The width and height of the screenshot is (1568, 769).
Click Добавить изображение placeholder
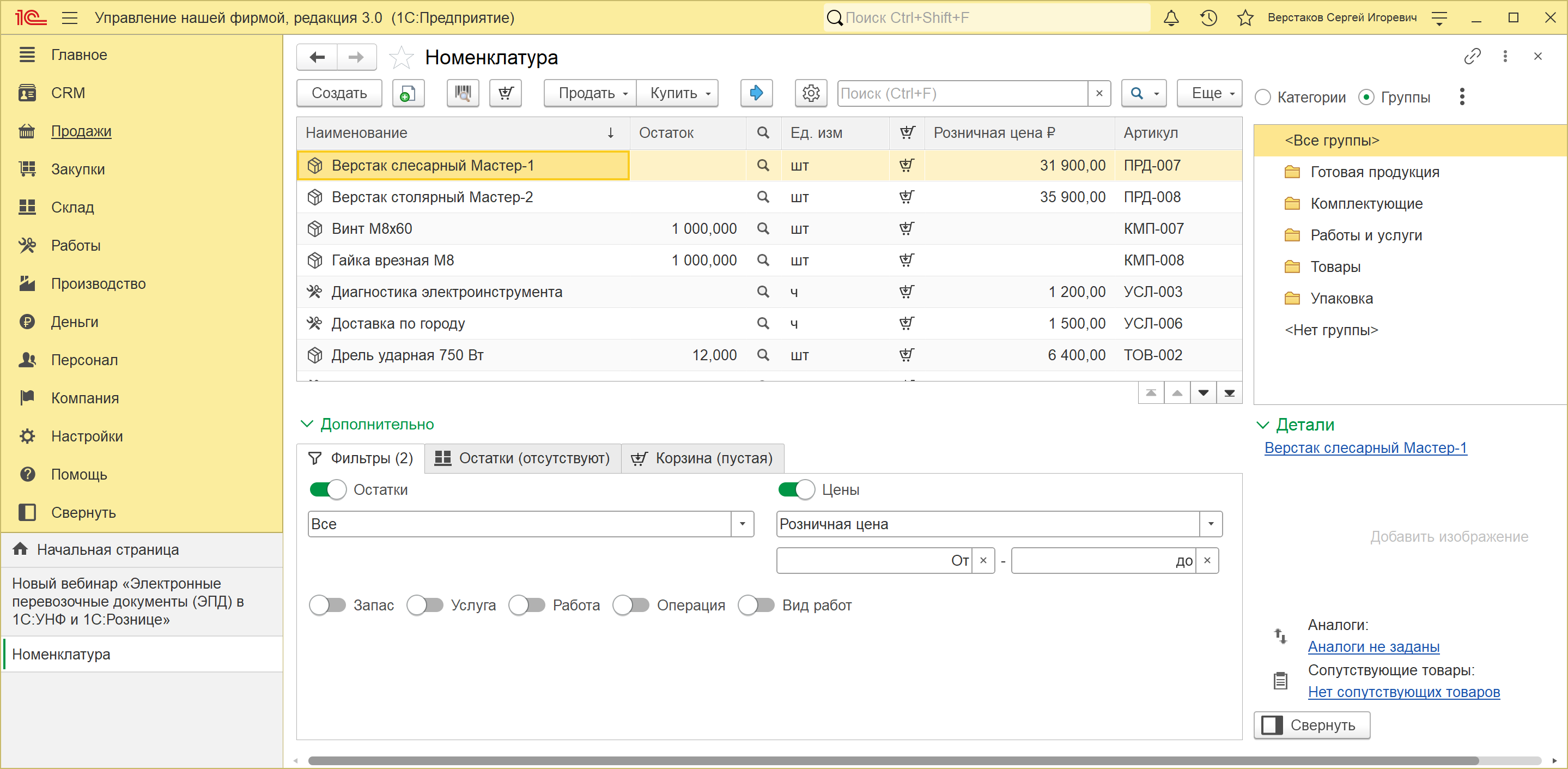click(x=1449, y=536)
